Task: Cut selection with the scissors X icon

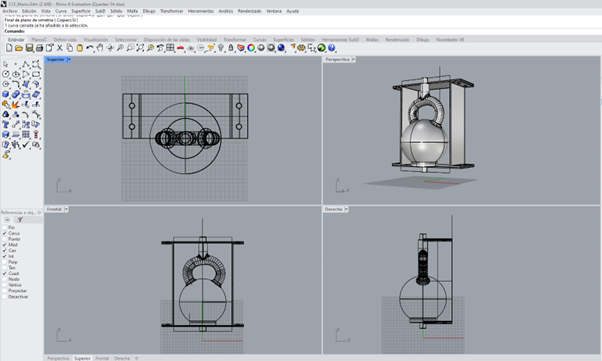Action: [60, 48]
